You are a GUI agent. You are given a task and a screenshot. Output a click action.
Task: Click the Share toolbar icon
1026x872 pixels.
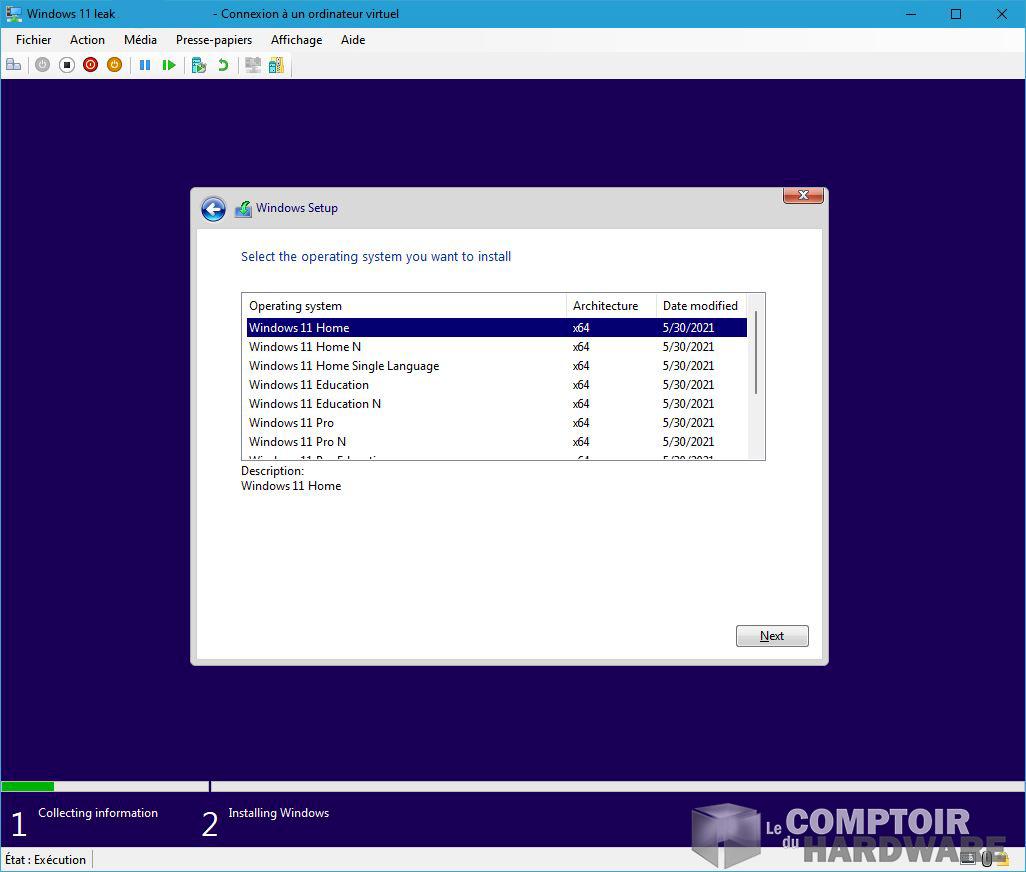(x=276, y=65)
